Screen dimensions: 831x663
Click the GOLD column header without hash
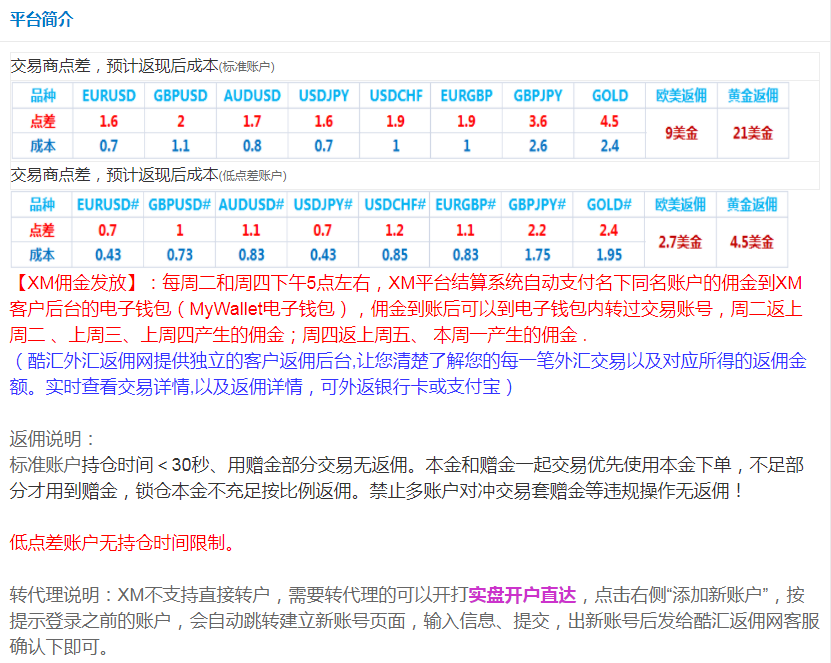click(609, 96)
